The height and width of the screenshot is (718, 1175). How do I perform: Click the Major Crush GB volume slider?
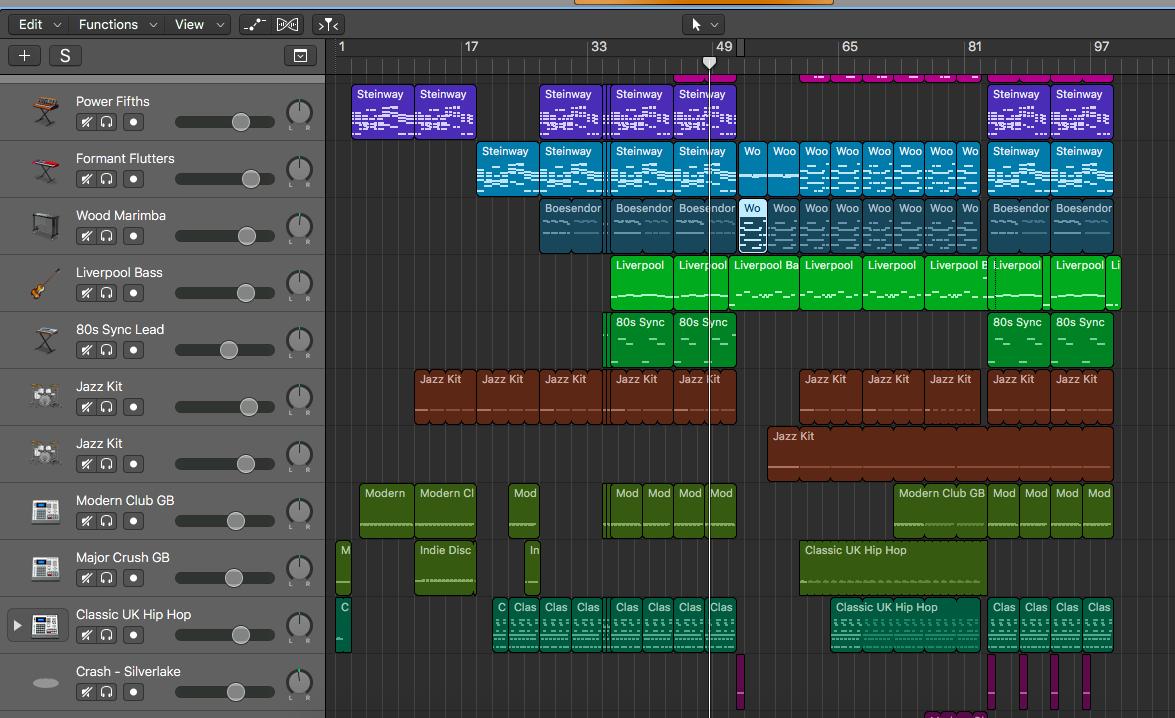point(225,578)
